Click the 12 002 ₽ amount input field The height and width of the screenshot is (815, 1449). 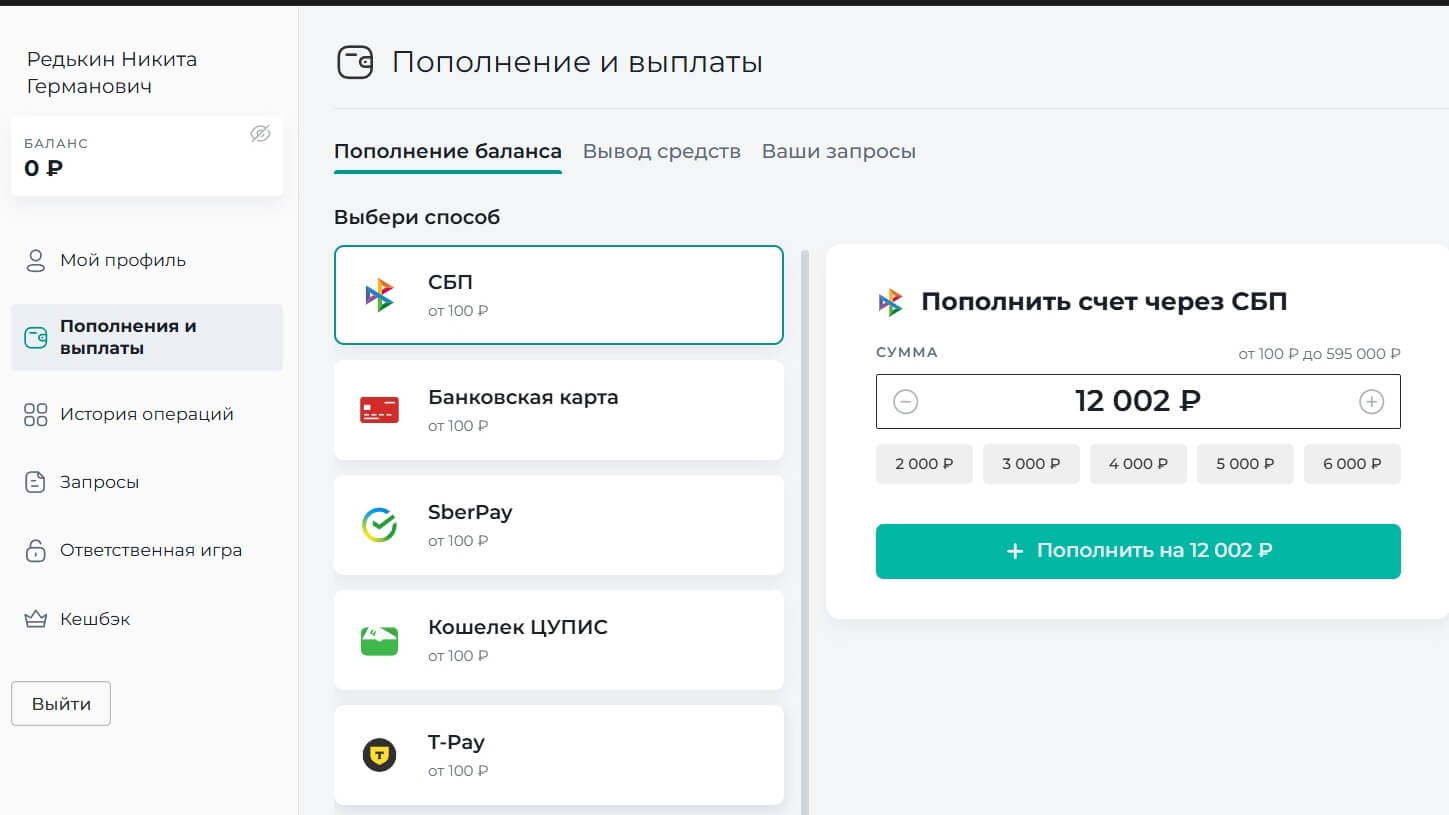[x=1137, y=402]
